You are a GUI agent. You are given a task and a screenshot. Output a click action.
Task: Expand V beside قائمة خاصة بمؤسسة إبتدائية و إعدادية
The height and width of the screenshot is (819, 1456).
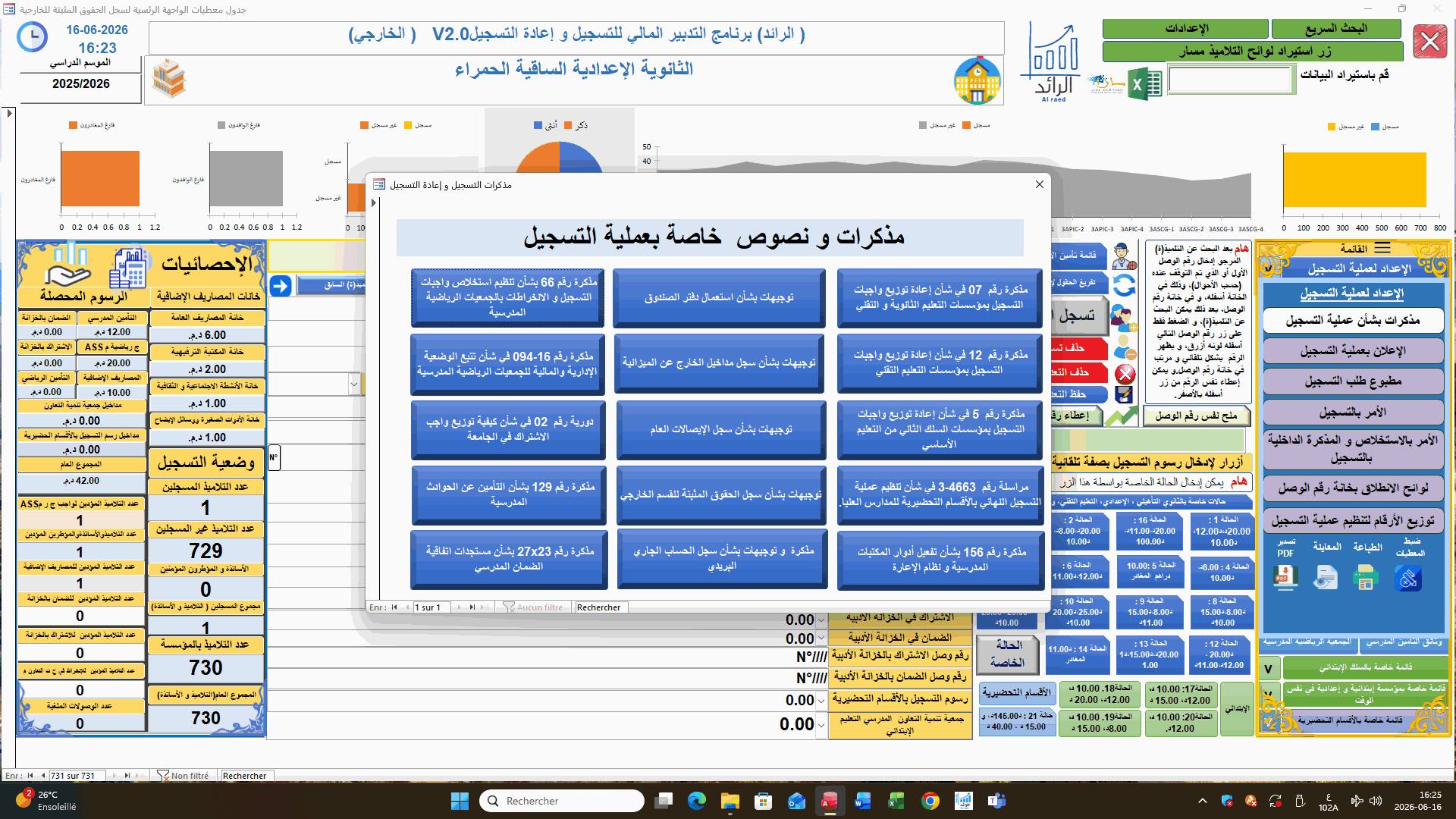click(x=1269, y=695)
